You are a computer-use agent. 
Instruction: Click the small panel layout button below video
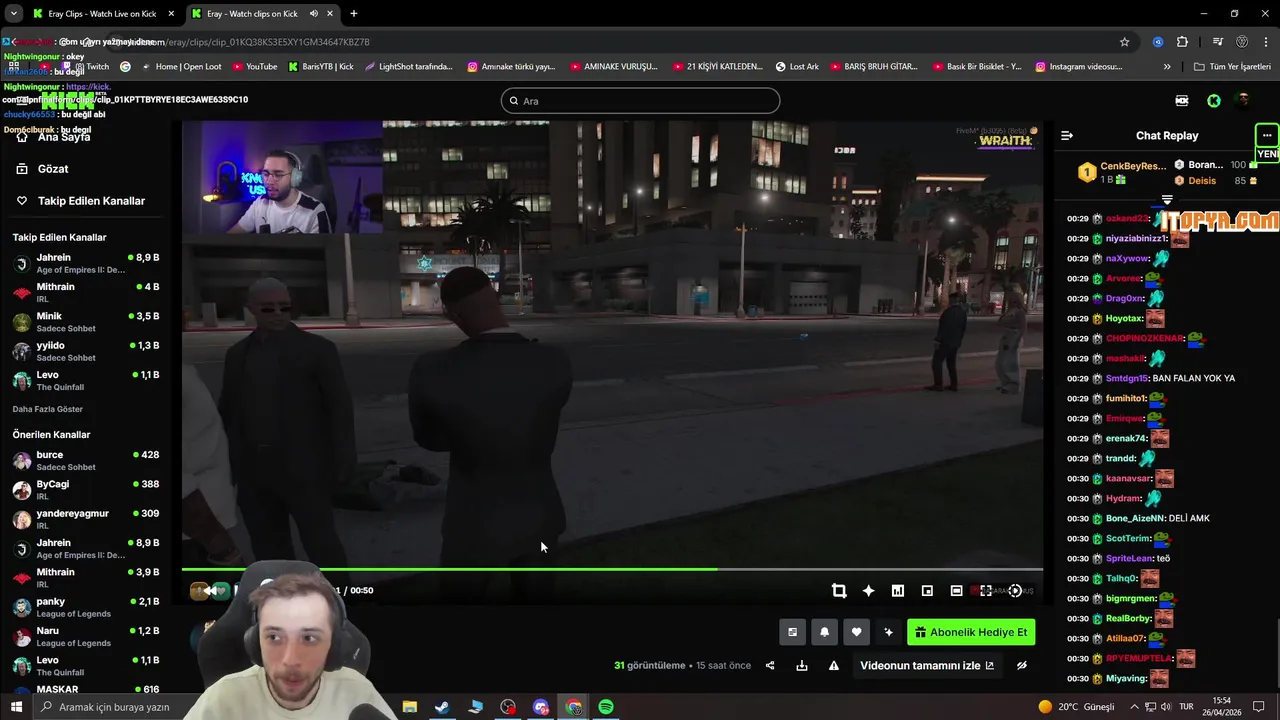click(793, 632)
